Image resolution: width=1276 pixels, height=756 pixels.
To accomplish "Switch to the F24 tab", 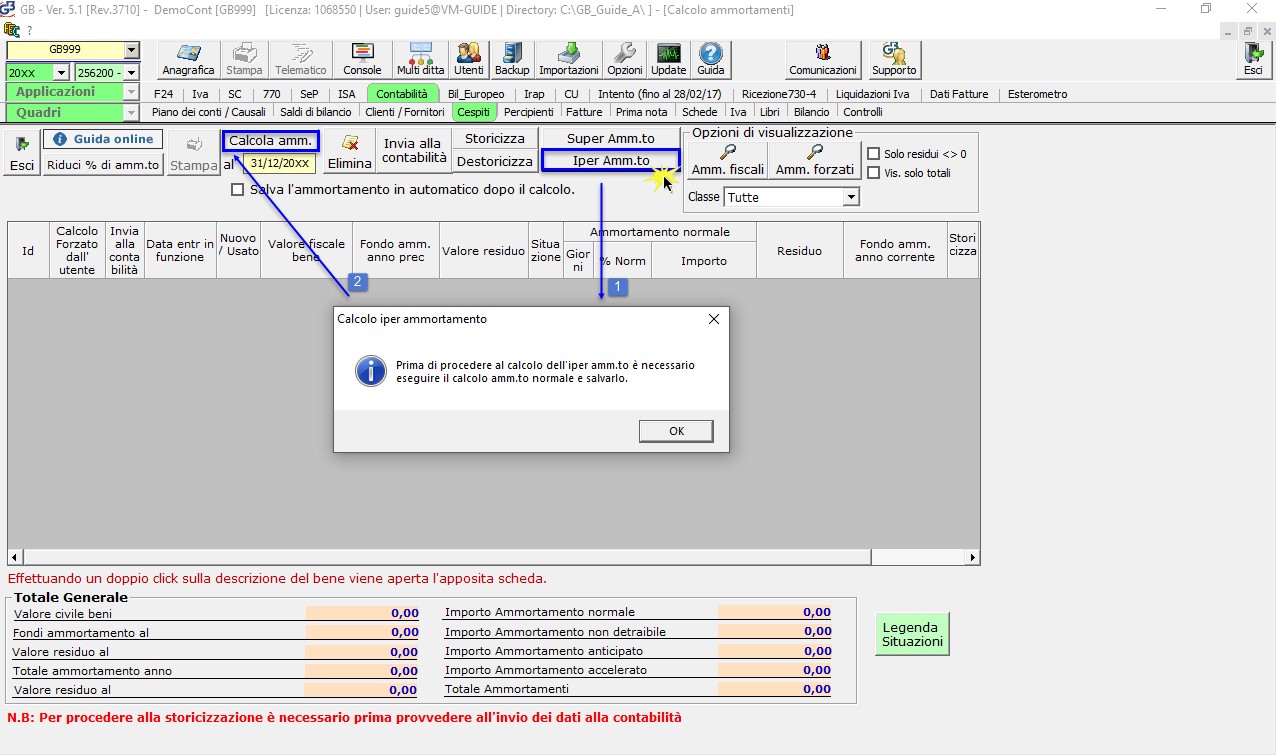I will (x=163, y=94).
